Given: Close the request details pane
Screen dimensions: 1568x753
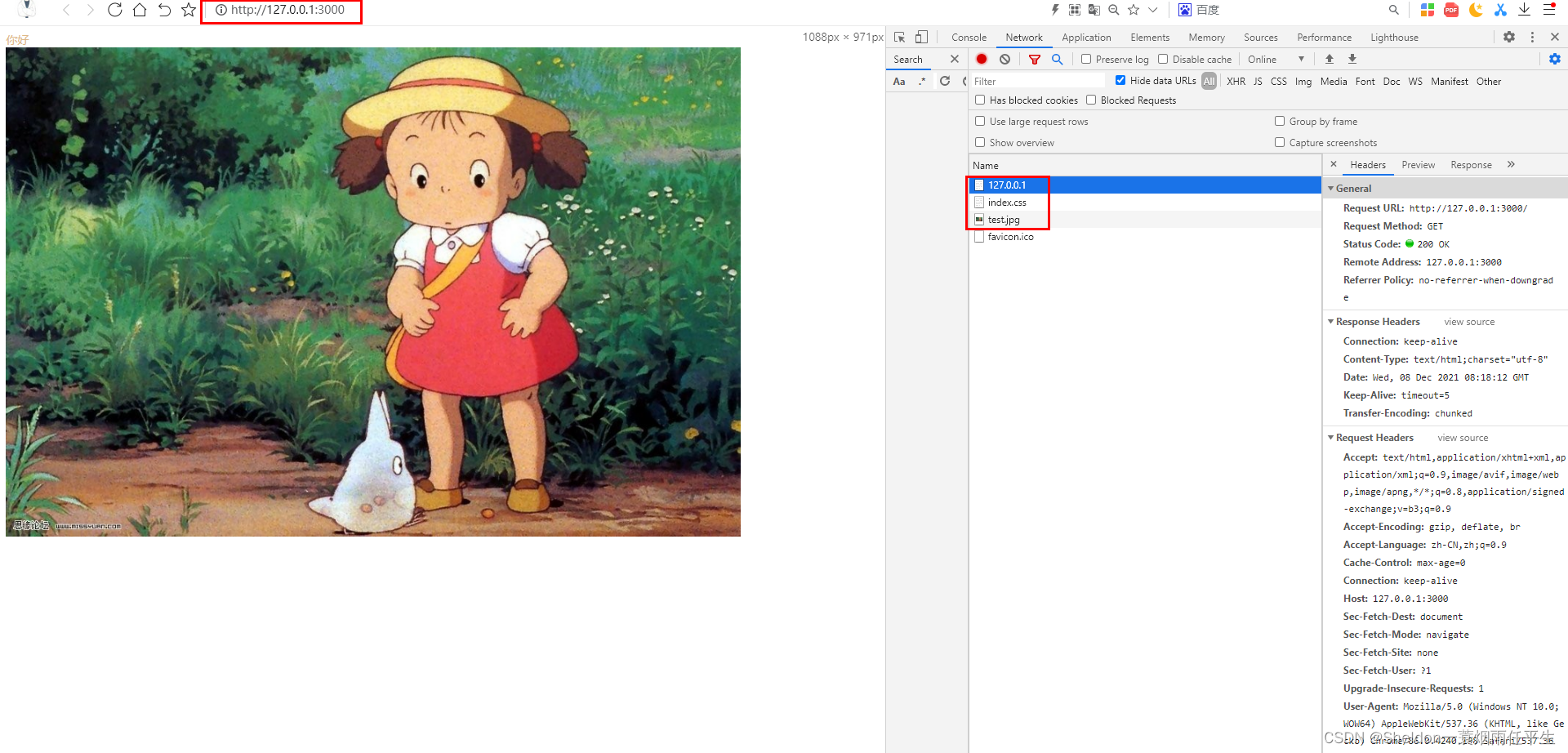Looking at the screenshot, I should (1333, 164).
